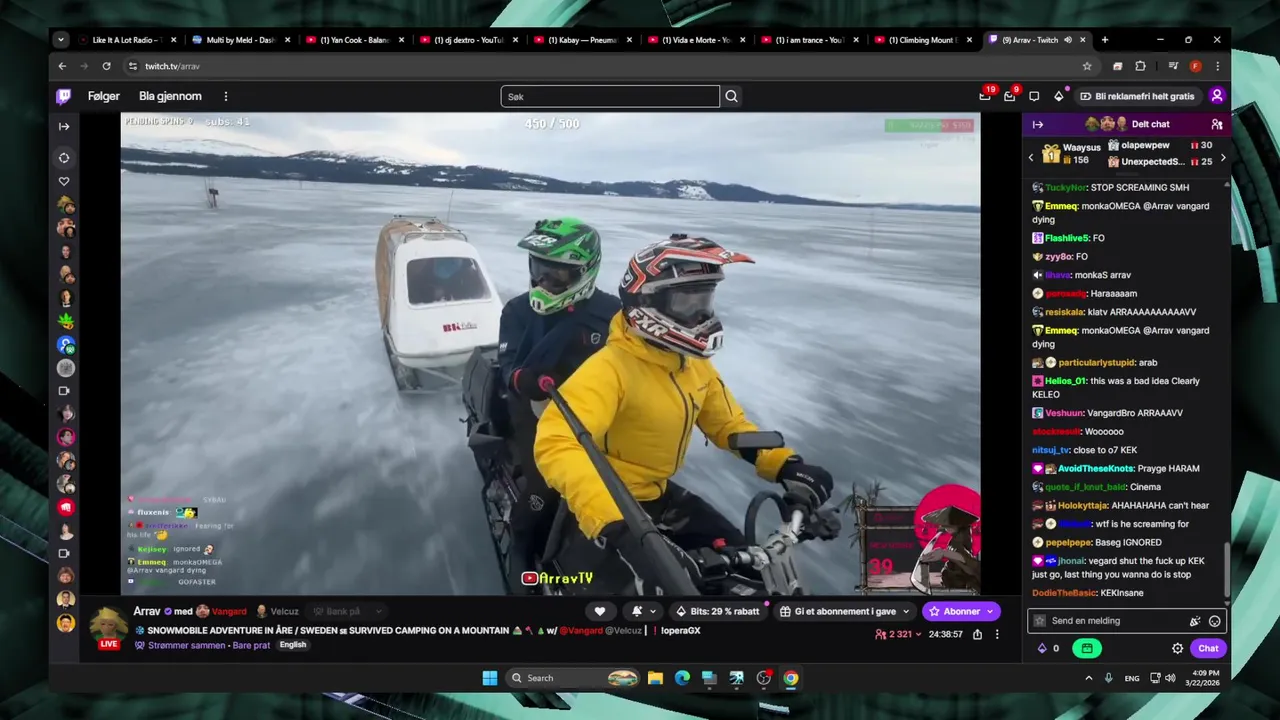Open the community users icon in chat header

1217,124
